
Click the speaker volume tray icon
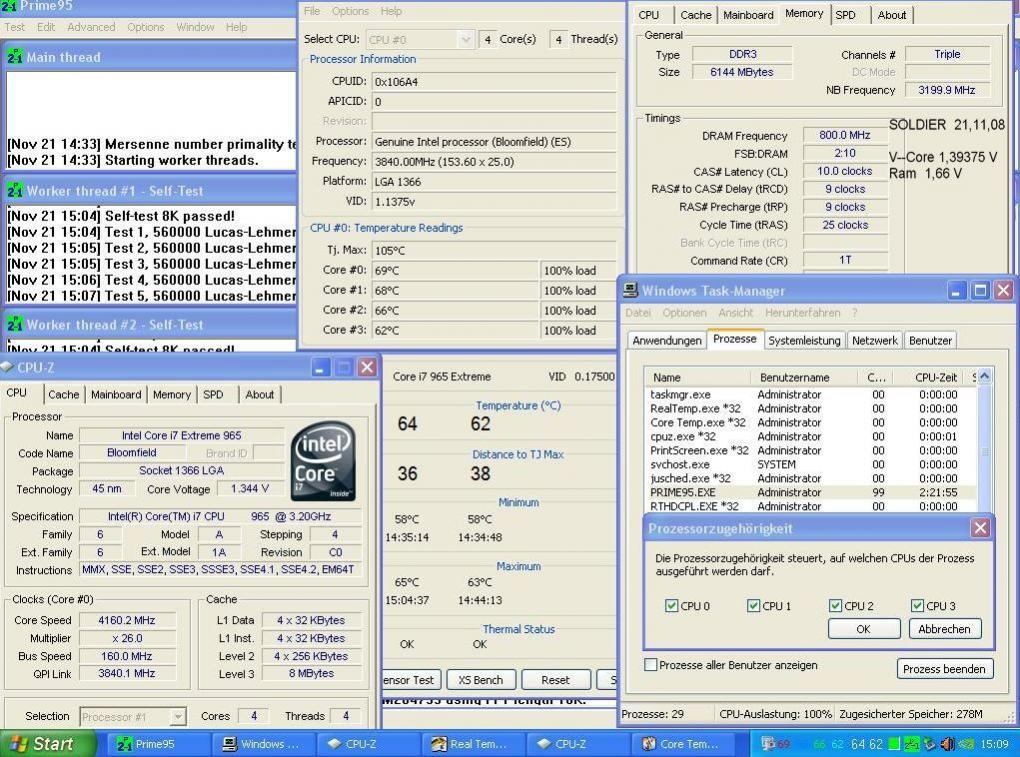point(948,743)
